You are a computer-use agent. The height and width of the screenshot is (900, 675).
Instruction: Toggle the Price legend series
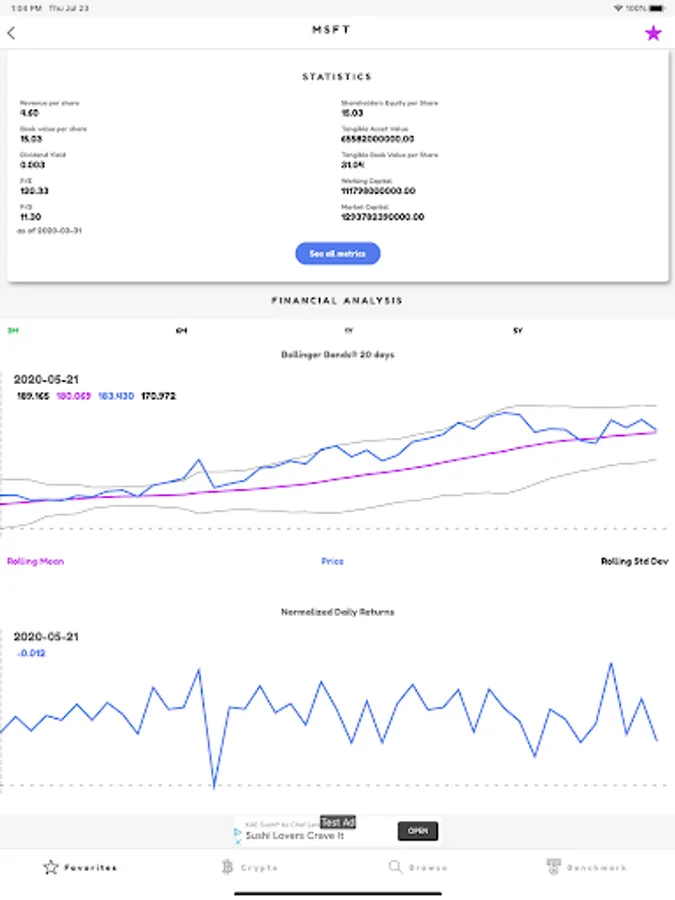[332, 562]
